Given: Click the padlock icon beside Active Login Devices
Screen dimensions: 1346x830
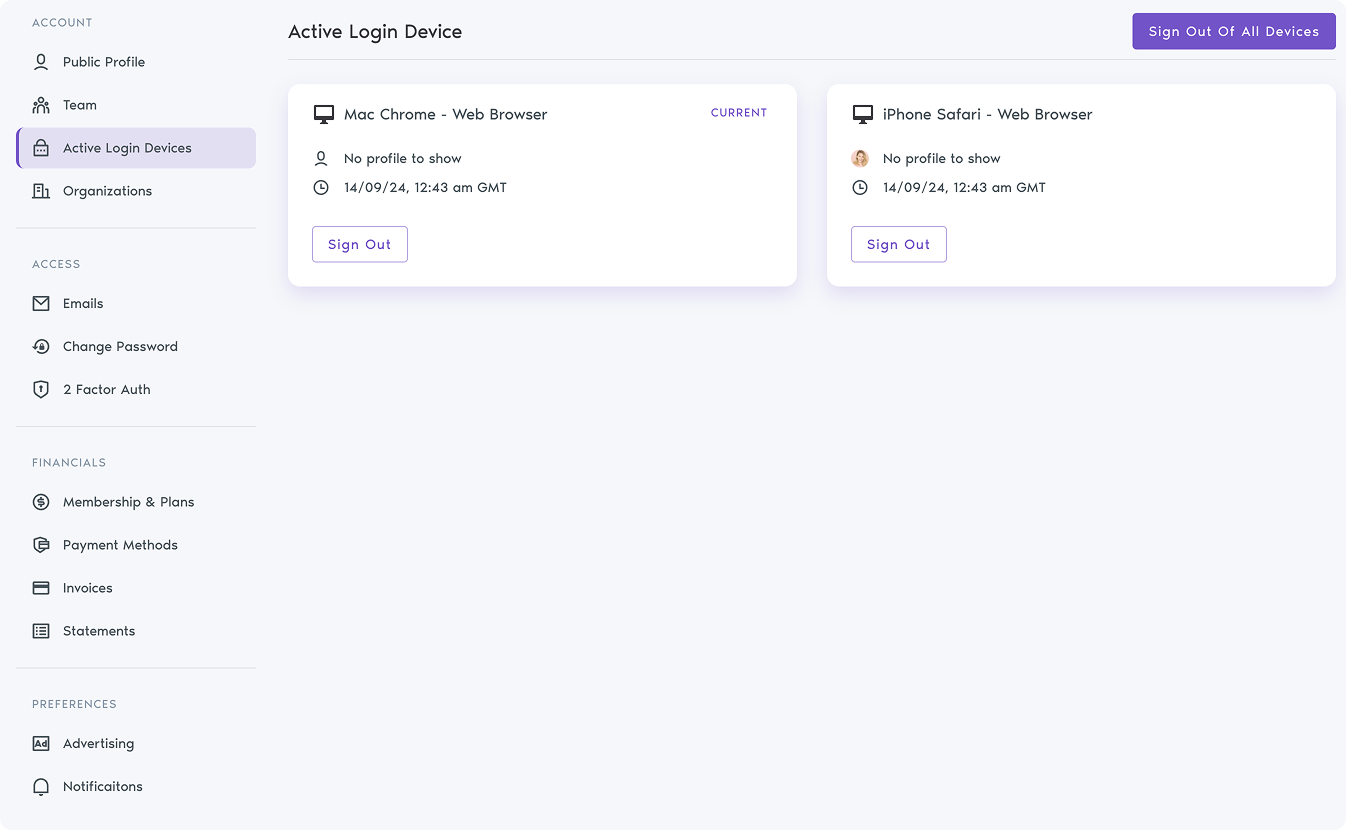Looking at the screenshot, I should [x=40, y=147].
